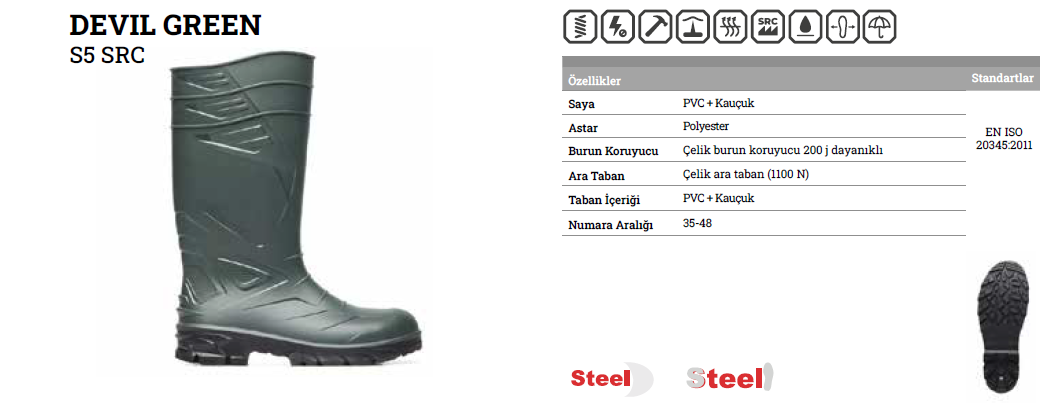Click the S5 SRC subtitle text

point(107,55)
